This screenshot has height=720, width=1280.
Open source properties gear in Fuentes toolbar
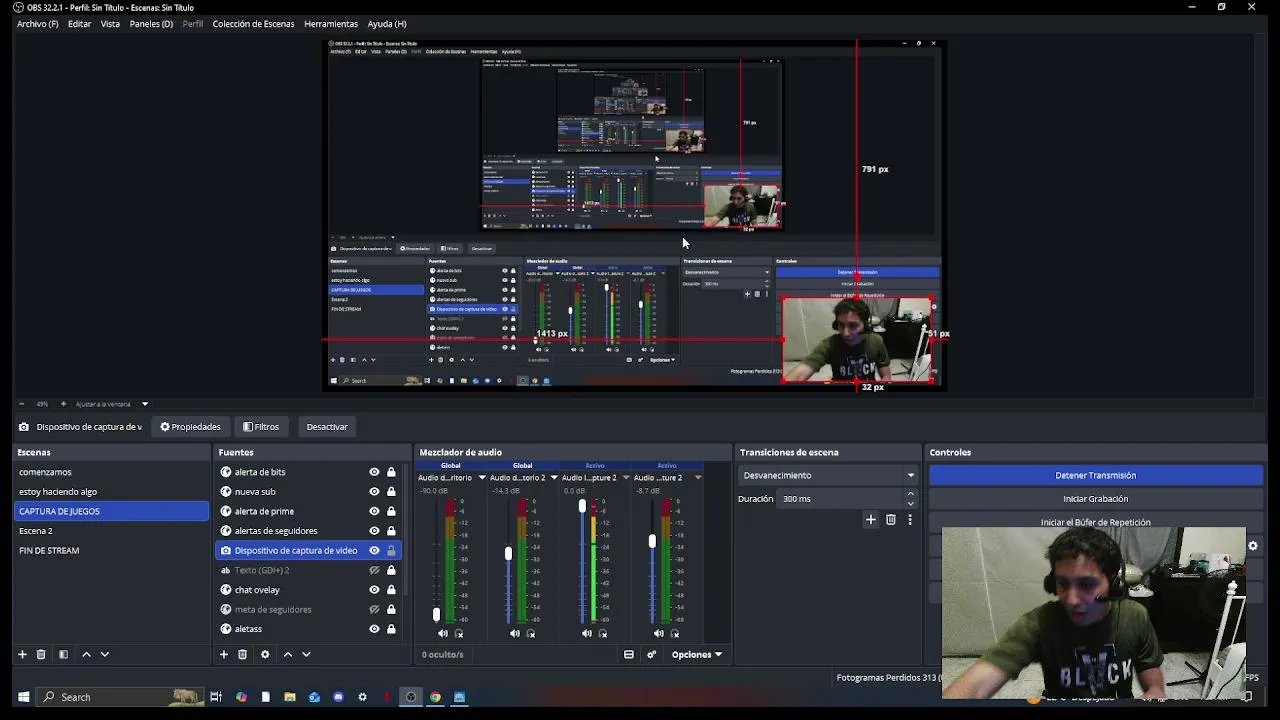[x=265, y=654]
